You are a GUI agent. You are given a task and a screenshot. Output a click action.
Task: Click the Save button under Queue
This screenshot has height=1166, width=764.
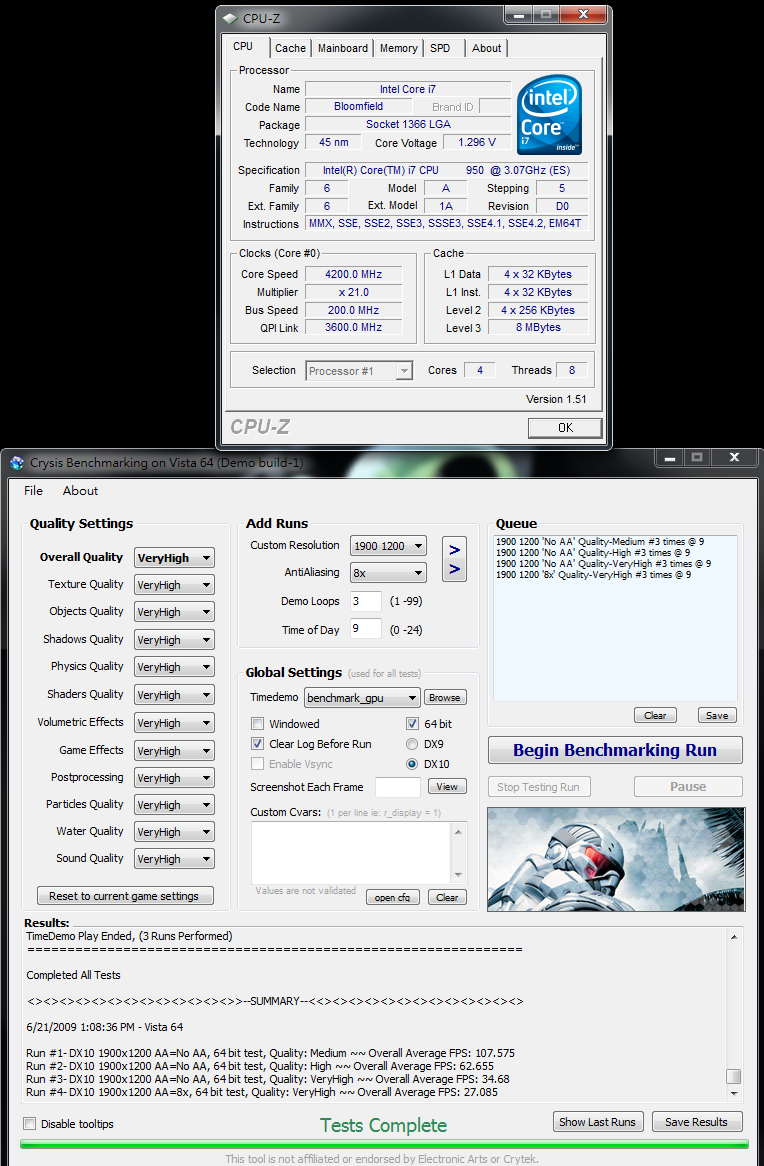717,715
